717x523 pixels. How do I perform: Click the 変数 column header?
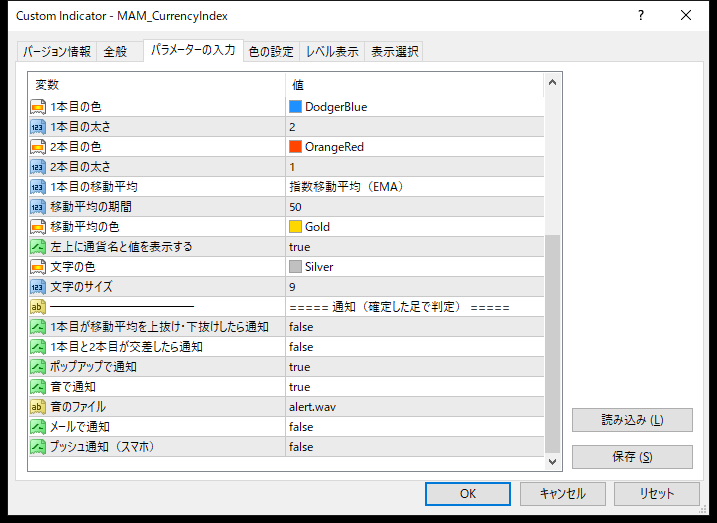tap(157, 85)
